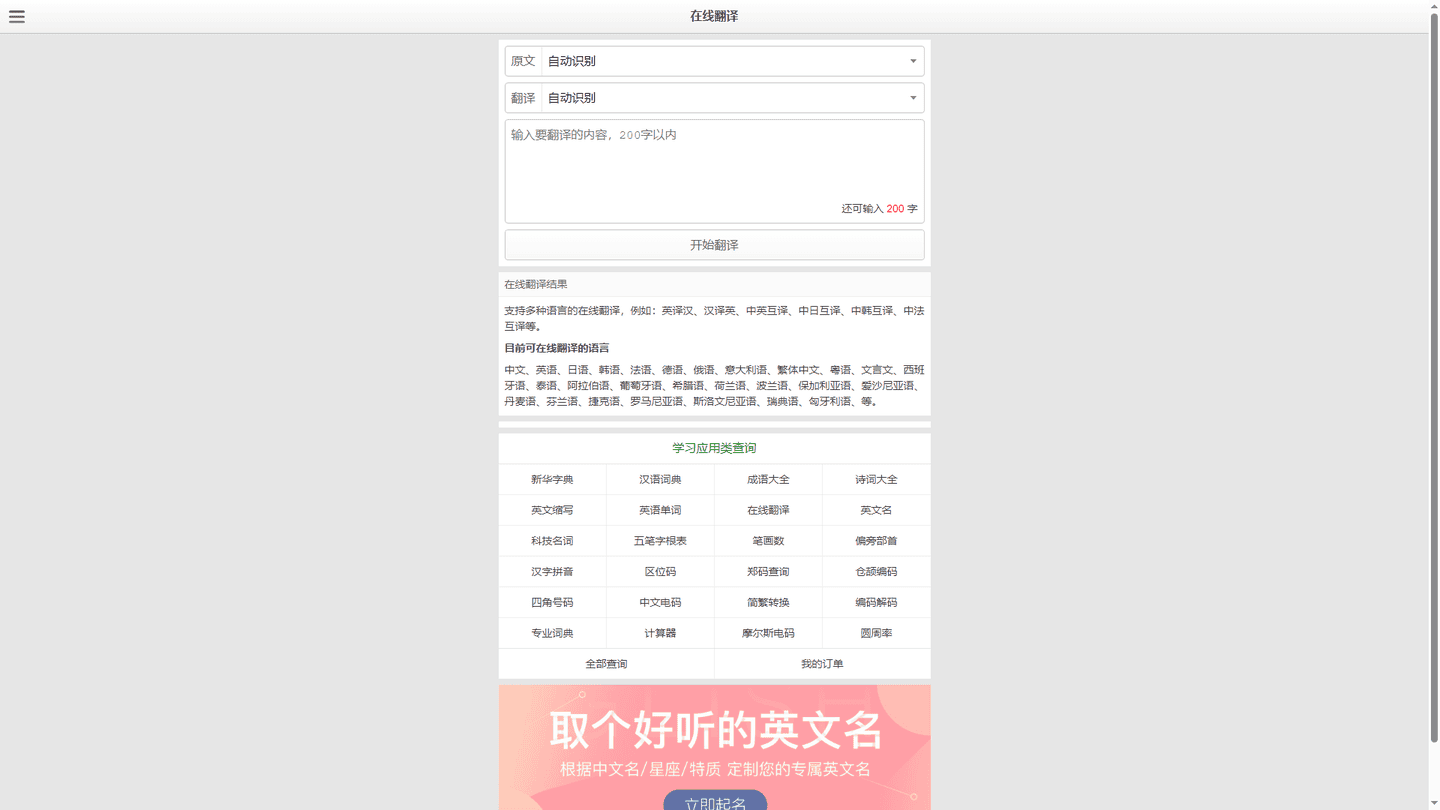This screenshot has width=1440, height=810.
Task: Focus the translation text input area
Action: [714, 171]
